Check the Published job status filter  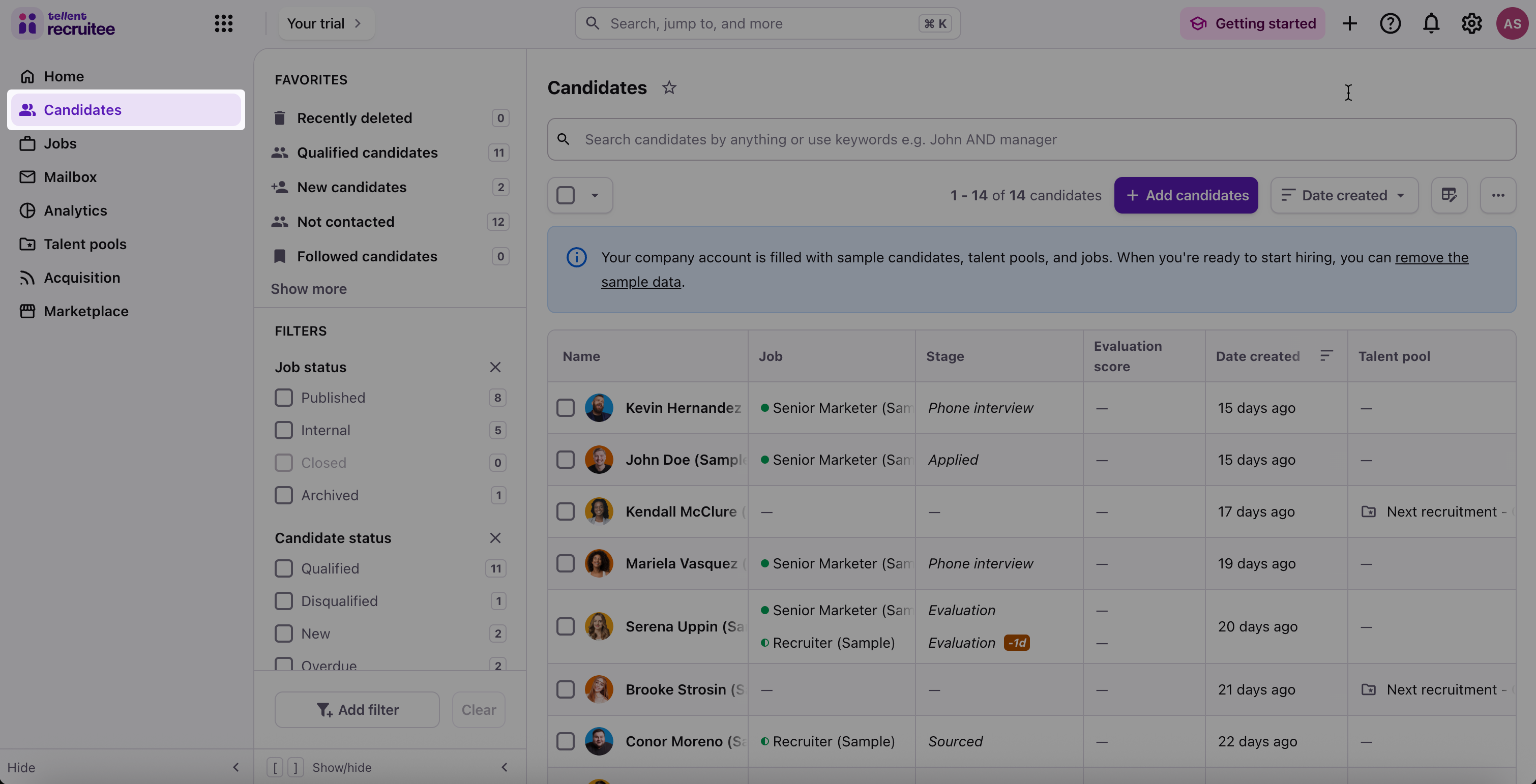pyautogui.click(x=284, y=398)
